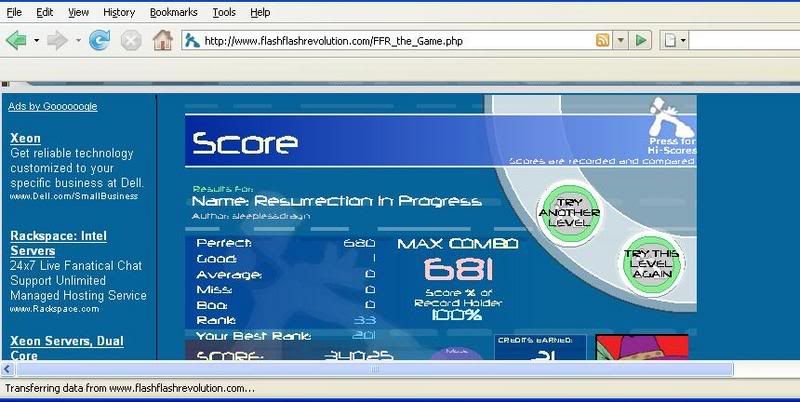Click the Try Another Level button

pyautogui.click(x=569, y=213)
